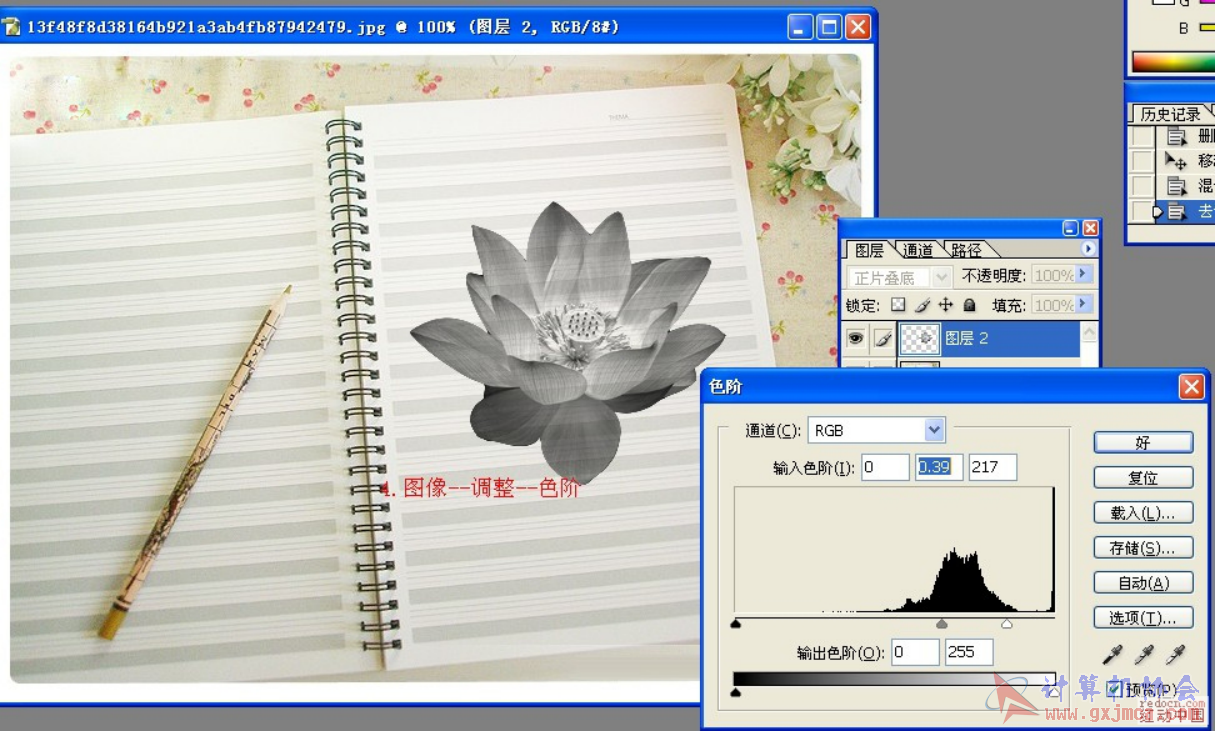Click the 存储(S)... save button
Image resolution: width=1215 pixels, height=732 pixels.
tap(1143, 548)
